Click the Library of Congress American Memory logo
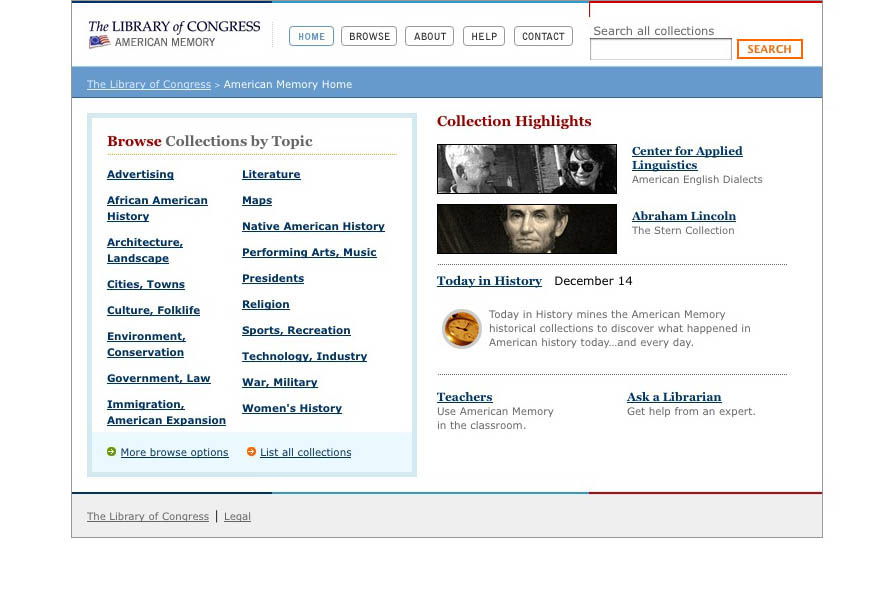 tap(173, 34)
